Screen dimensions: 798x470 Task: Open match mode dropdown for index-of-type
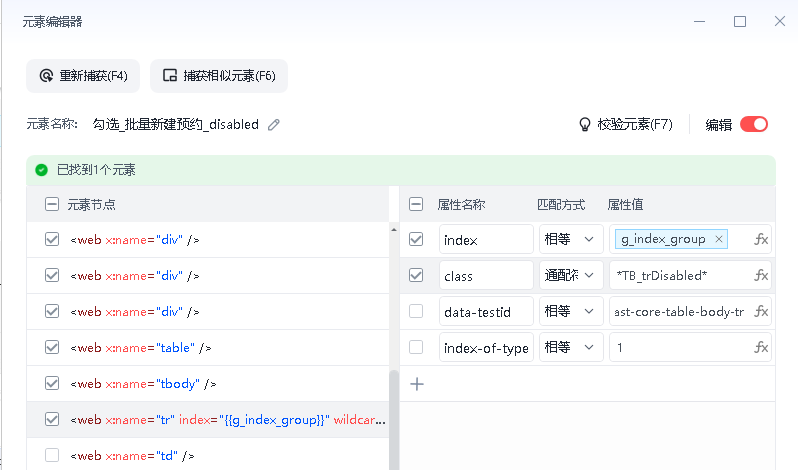point(570,348)
